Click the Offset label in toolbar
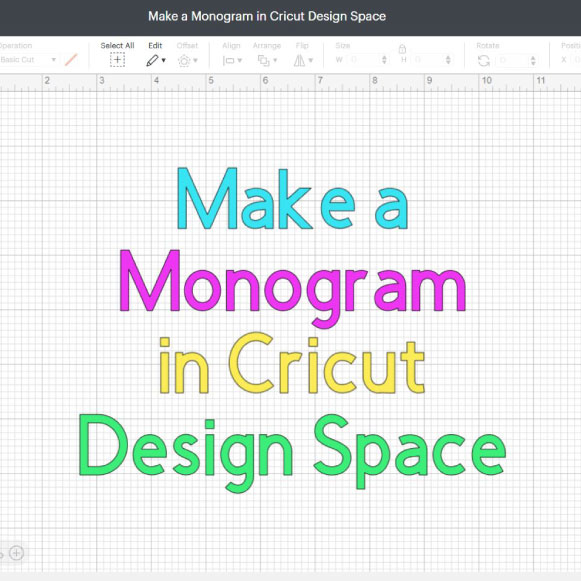 [187, 46]
